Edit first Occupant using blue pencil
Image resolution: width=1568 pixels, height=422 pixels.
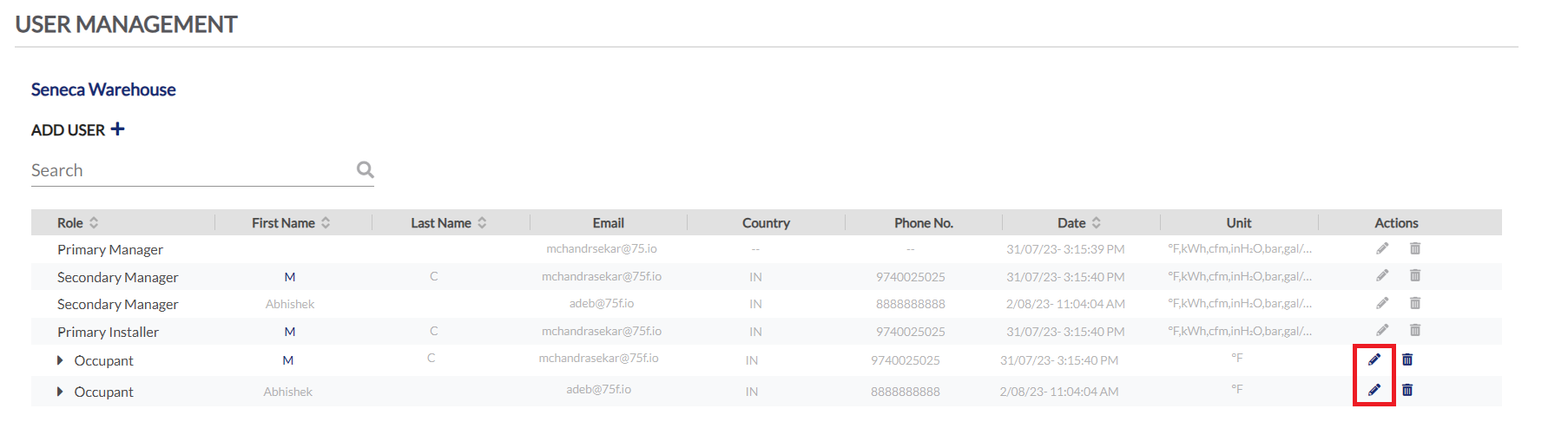[x=1374, y=359]
